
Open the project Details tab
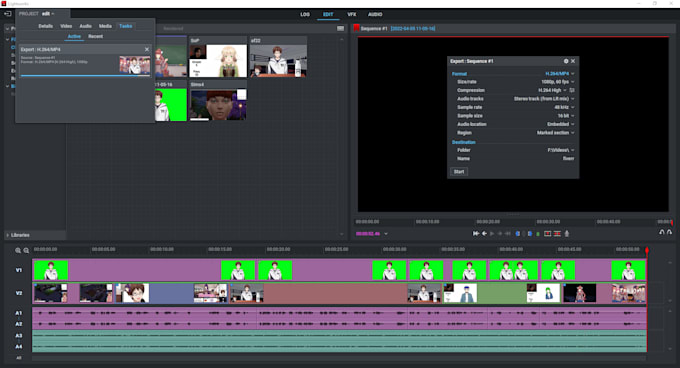coord(46,26)
